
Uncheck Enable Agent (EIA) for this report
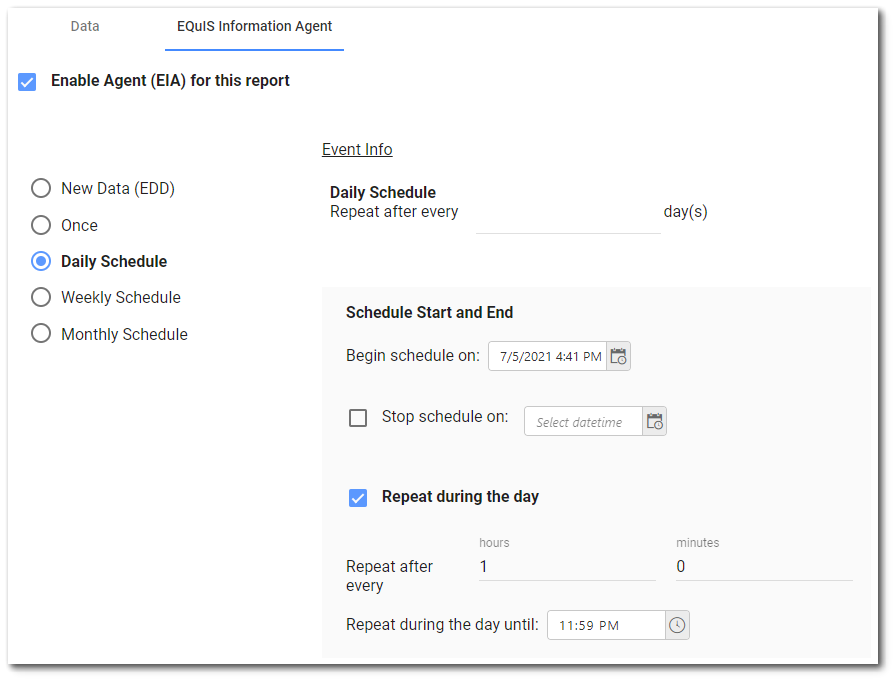pos(27,81)
